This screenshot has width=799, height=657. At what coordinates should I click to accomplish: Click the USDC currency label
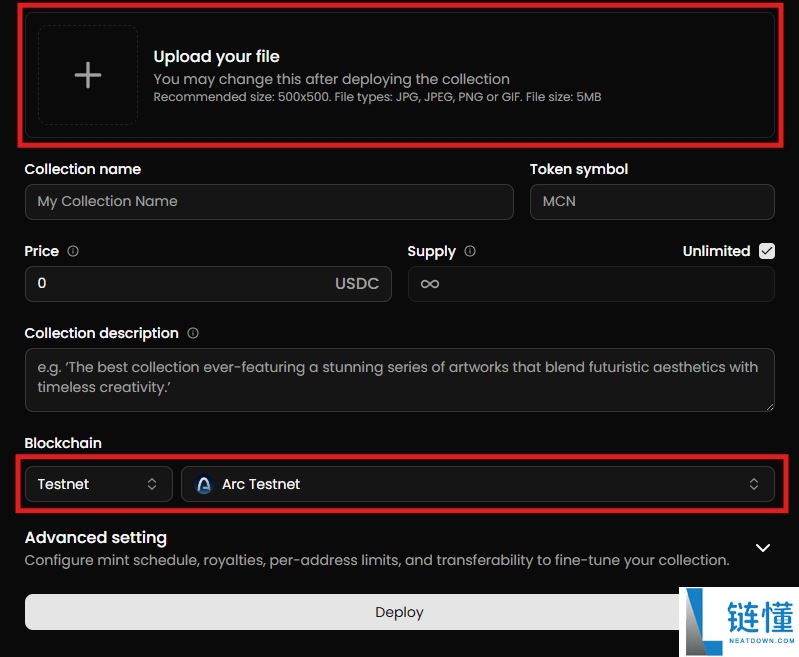(357, 284)
